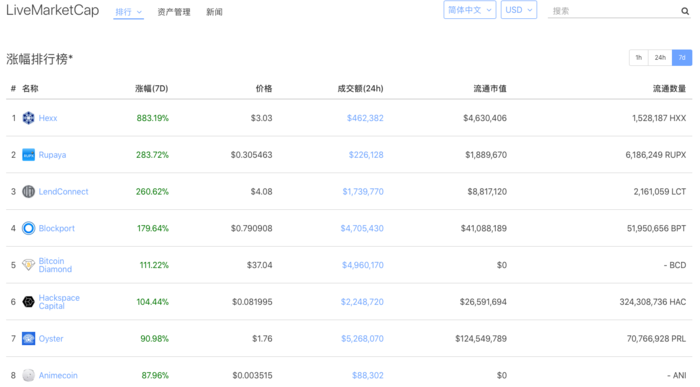Click the 名称 column header
This screenshot has width=700, height=387.
point(30,88)
